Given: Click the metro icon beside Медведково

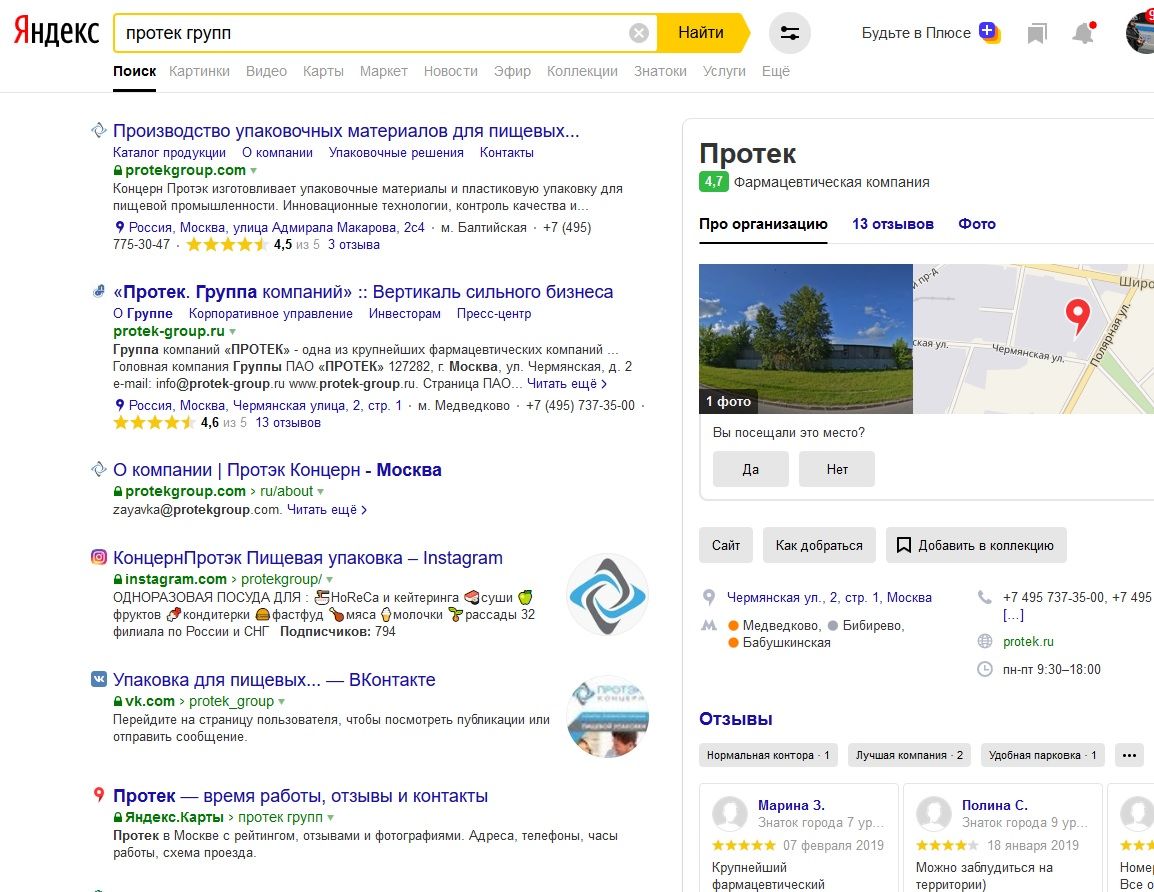Looking at the screenshot, I should pos(709,626).
